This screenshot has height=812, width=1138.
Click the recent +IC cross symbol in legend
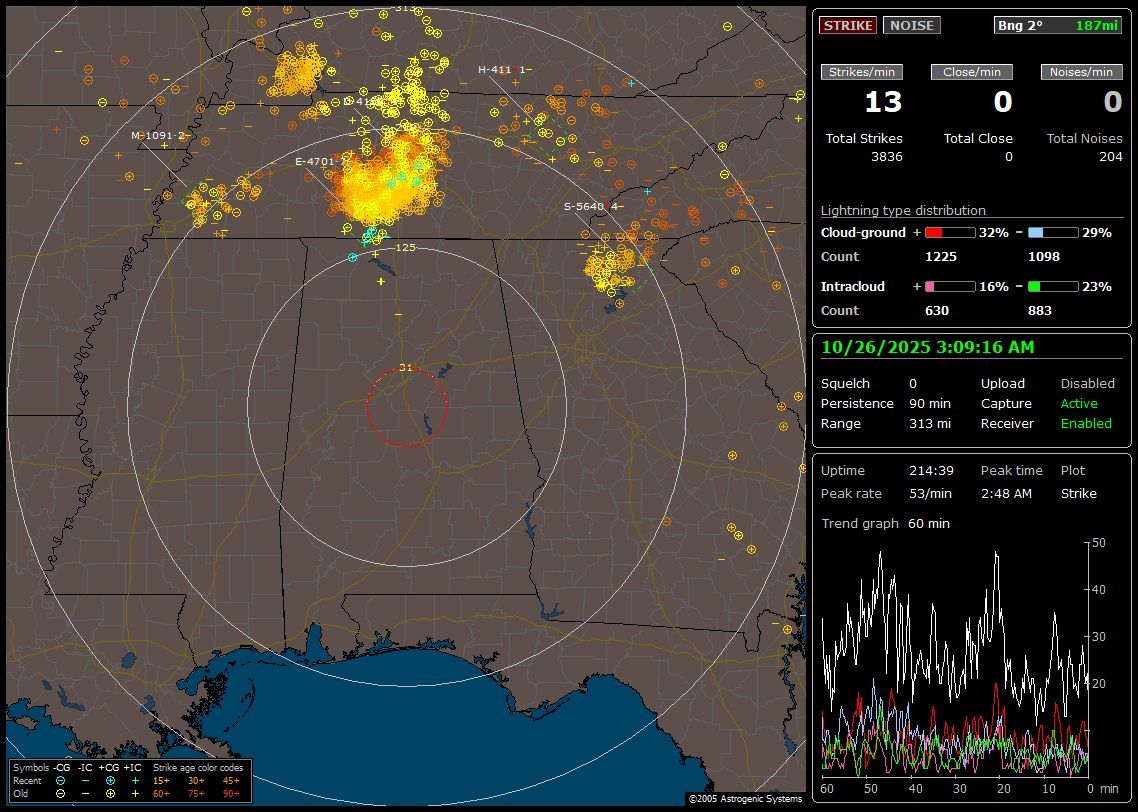[x=134, y=780]
